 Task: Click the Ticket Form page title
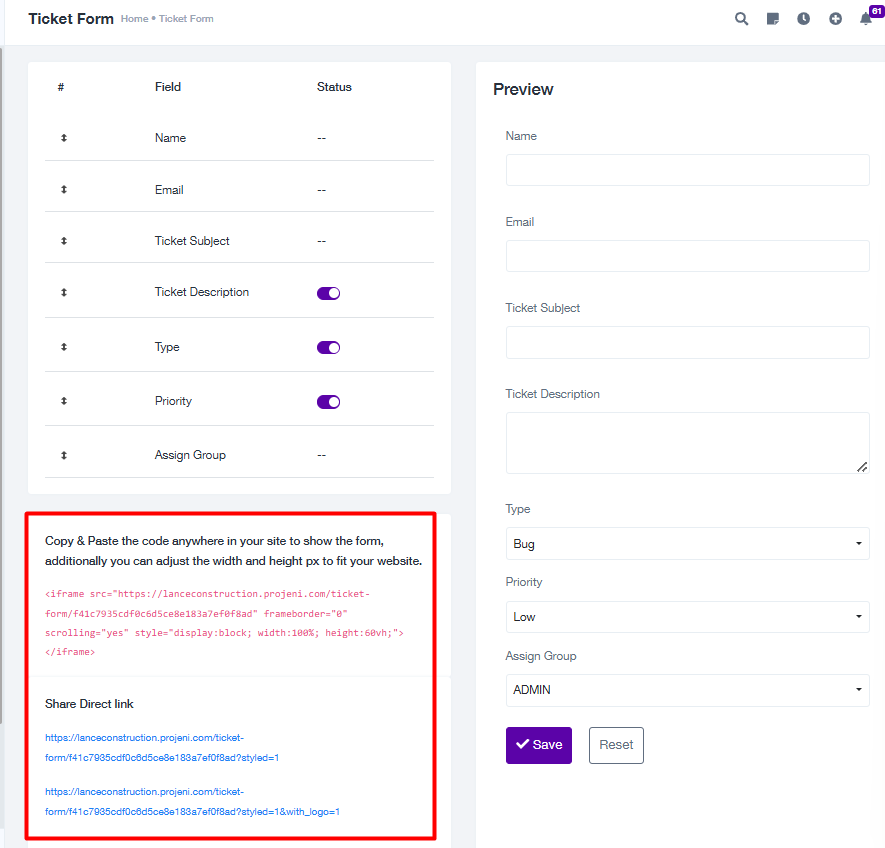point(71,19)
